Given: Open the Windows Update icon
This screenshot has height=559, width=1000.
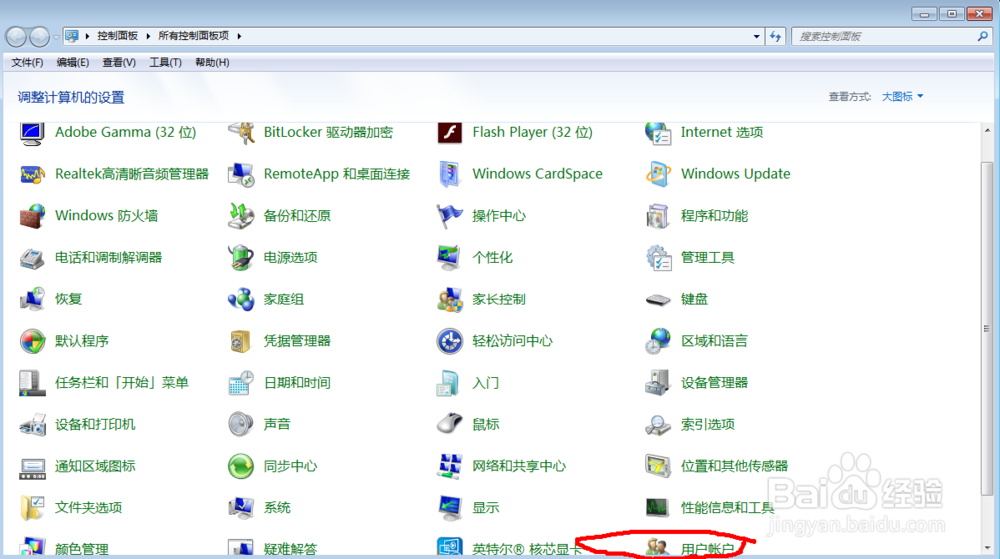Looking at the screenshot, I should click(x=658, y=174).
